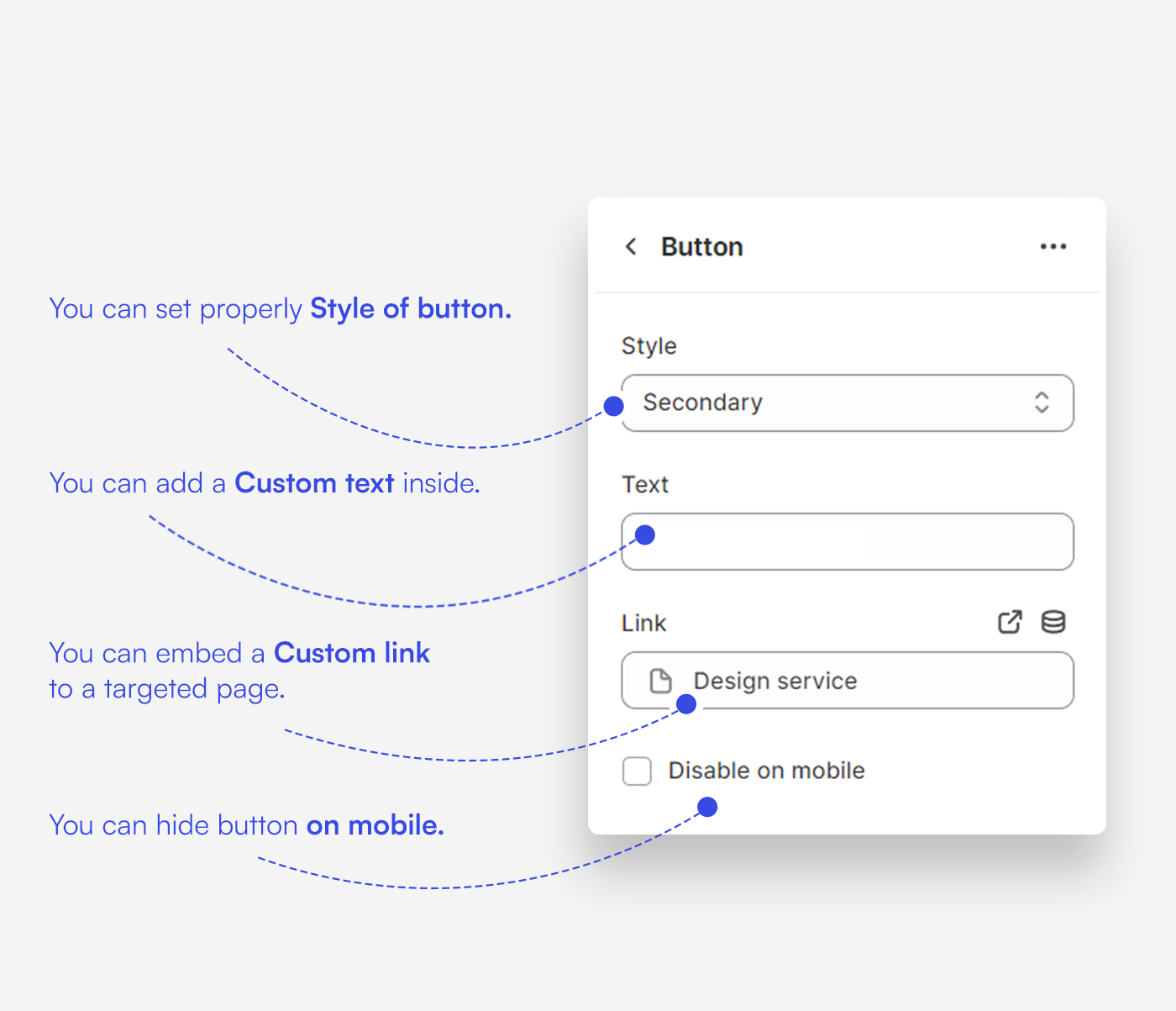Click the page icon in Link field
1176x1011 pixels.
[x=661, y=681]
